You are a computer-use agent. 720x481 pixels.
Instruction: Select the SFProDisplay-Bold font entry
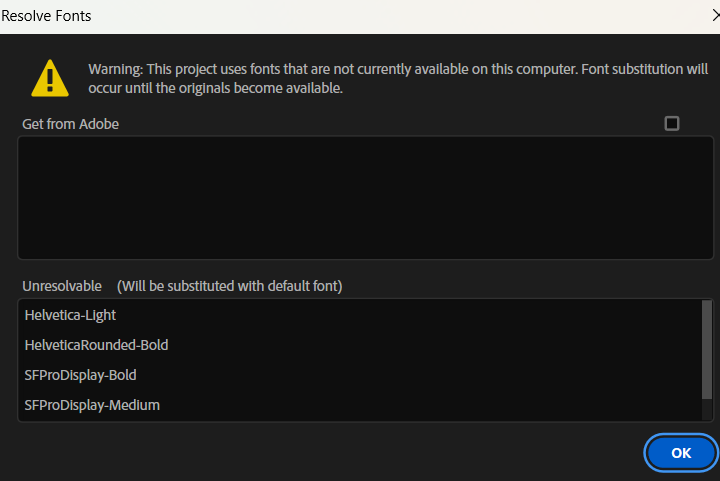80,375
